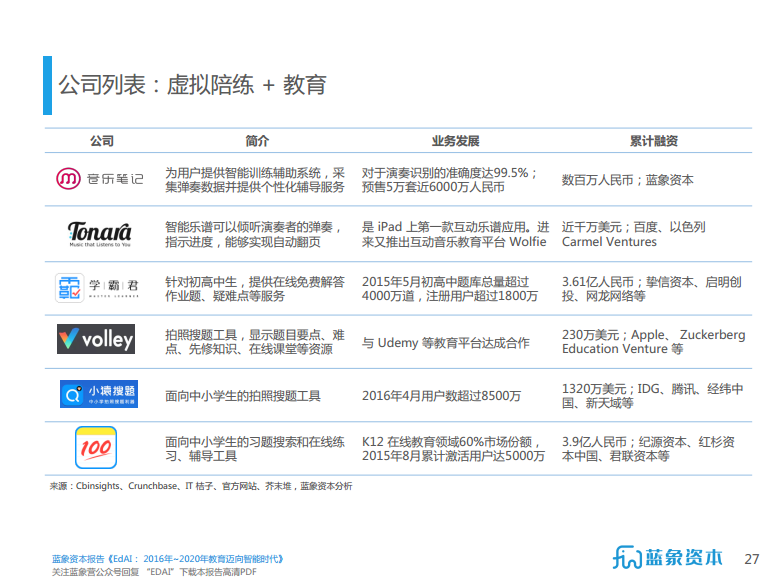
Task: Click the volley logo
Action: click(x=96, y=339)
